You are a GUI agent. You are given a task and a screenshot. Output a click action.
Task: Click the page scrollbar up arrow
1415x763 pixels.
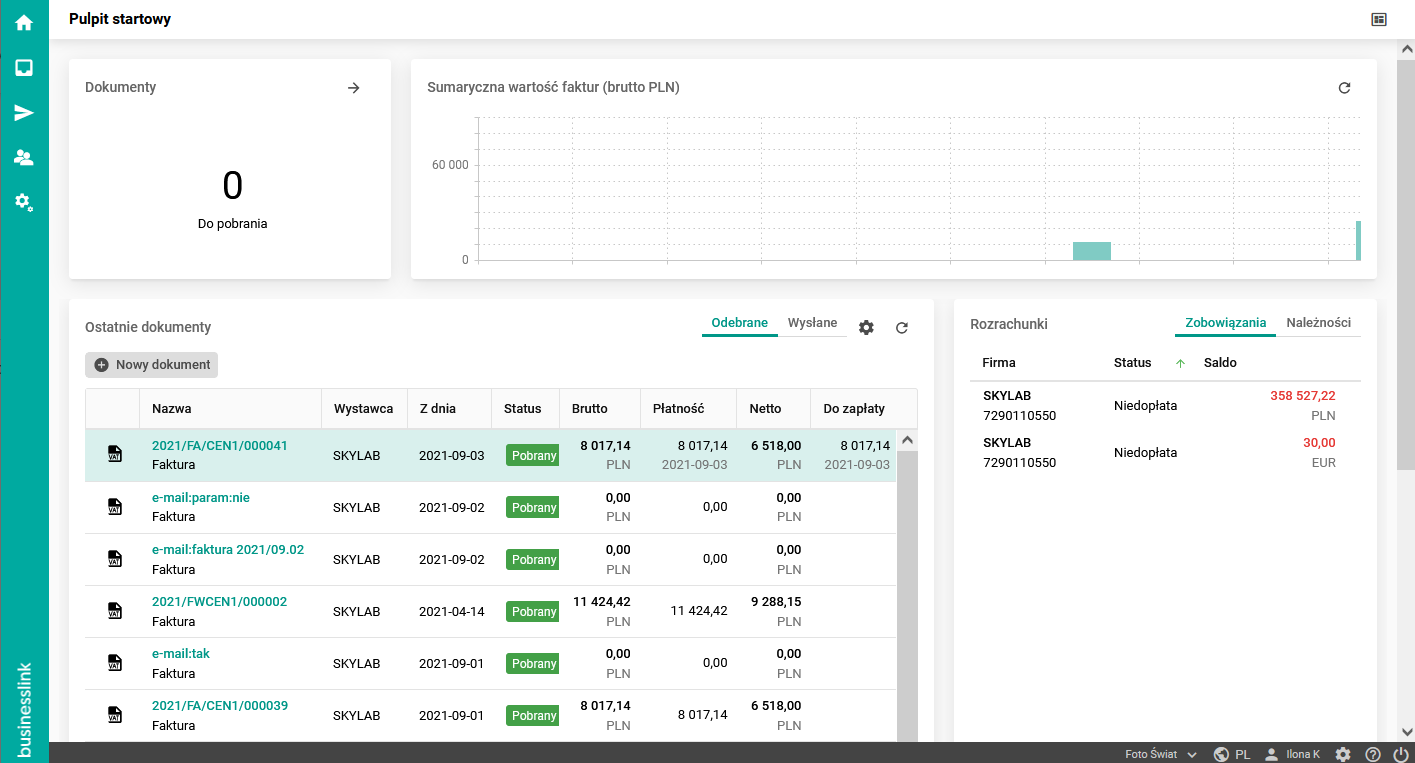click(x=1406, y=49)
